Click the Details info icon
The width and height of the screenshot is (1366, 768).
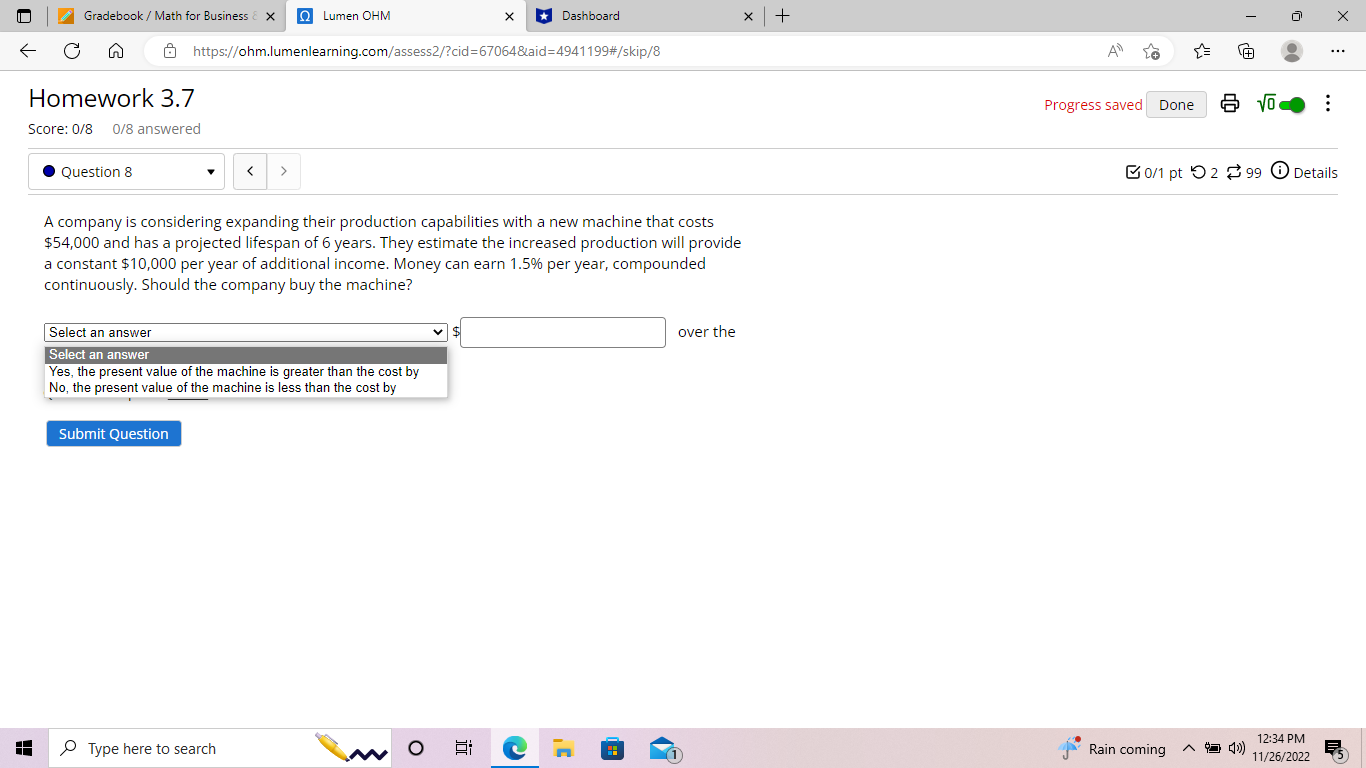point(1279,171)
